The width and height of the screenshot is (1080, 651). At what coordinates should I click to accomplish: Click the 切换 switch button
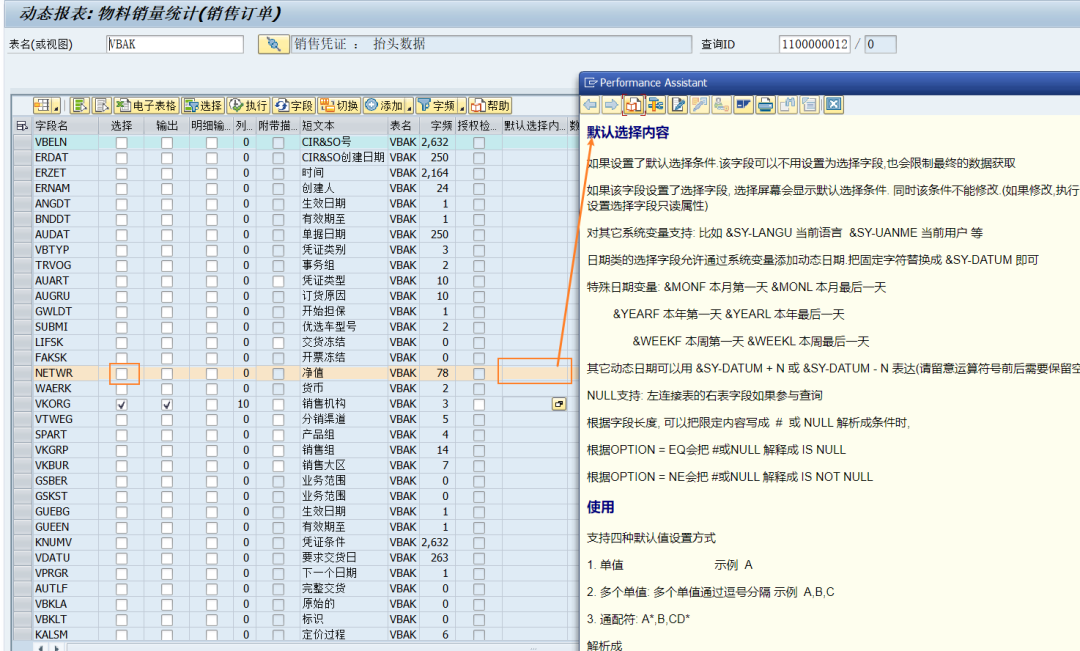pos(339,105)
